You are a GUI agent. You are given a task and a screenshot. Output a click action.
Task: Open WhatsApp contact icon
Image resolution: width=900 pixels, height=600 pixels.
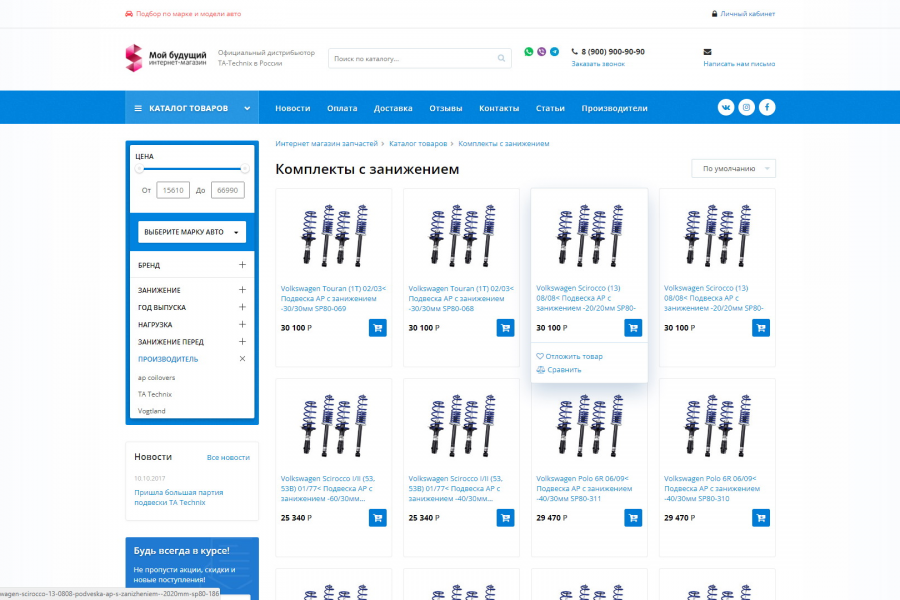click(529, 52)
